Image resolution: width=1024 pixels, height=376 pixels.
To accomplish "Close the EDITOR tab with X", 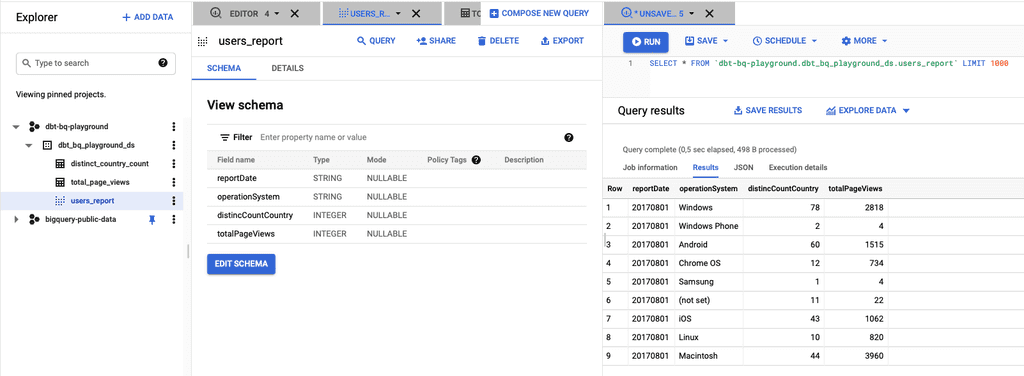I will click(x=295, y=13).
